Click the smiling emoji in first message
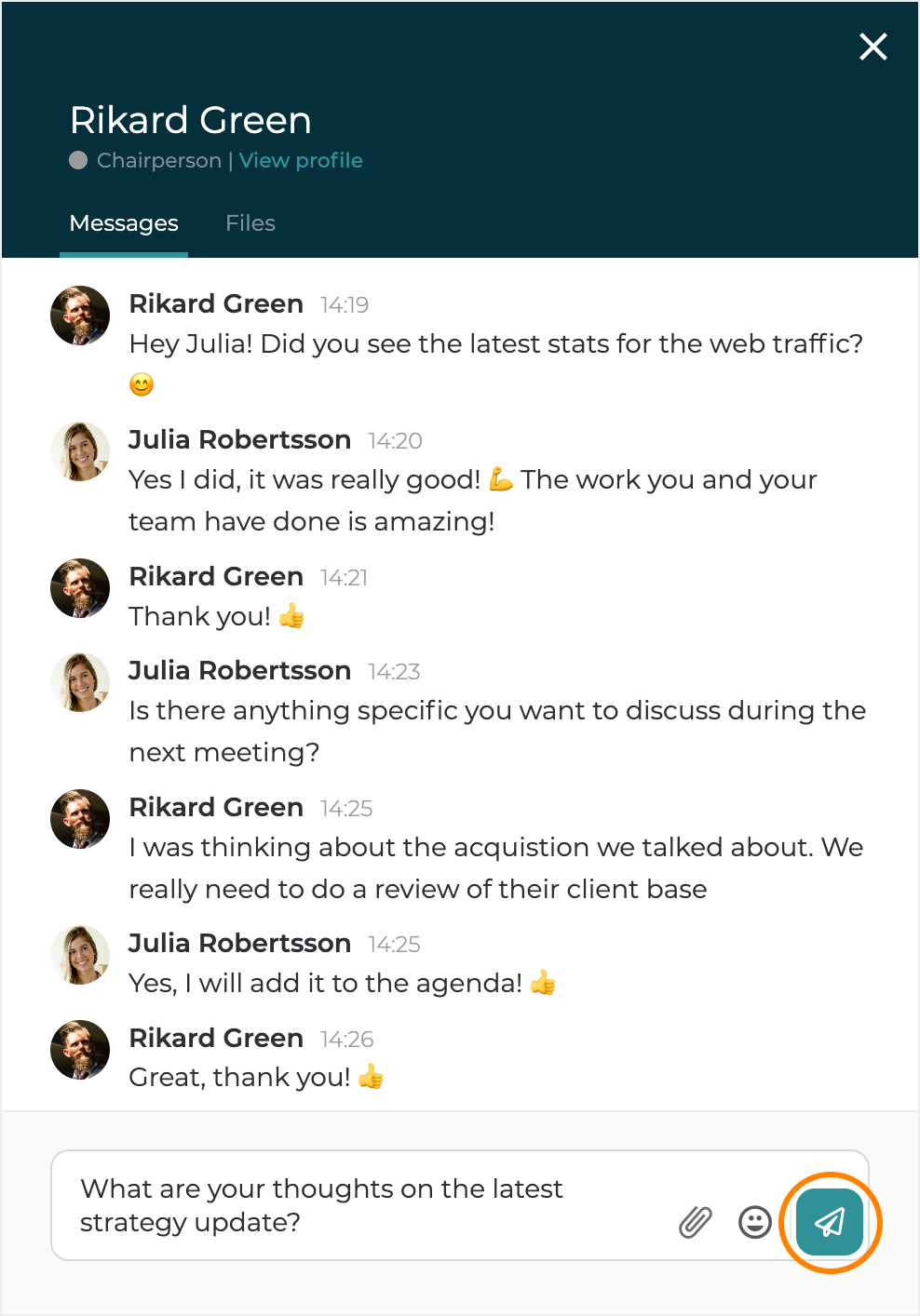 point(142,384)
